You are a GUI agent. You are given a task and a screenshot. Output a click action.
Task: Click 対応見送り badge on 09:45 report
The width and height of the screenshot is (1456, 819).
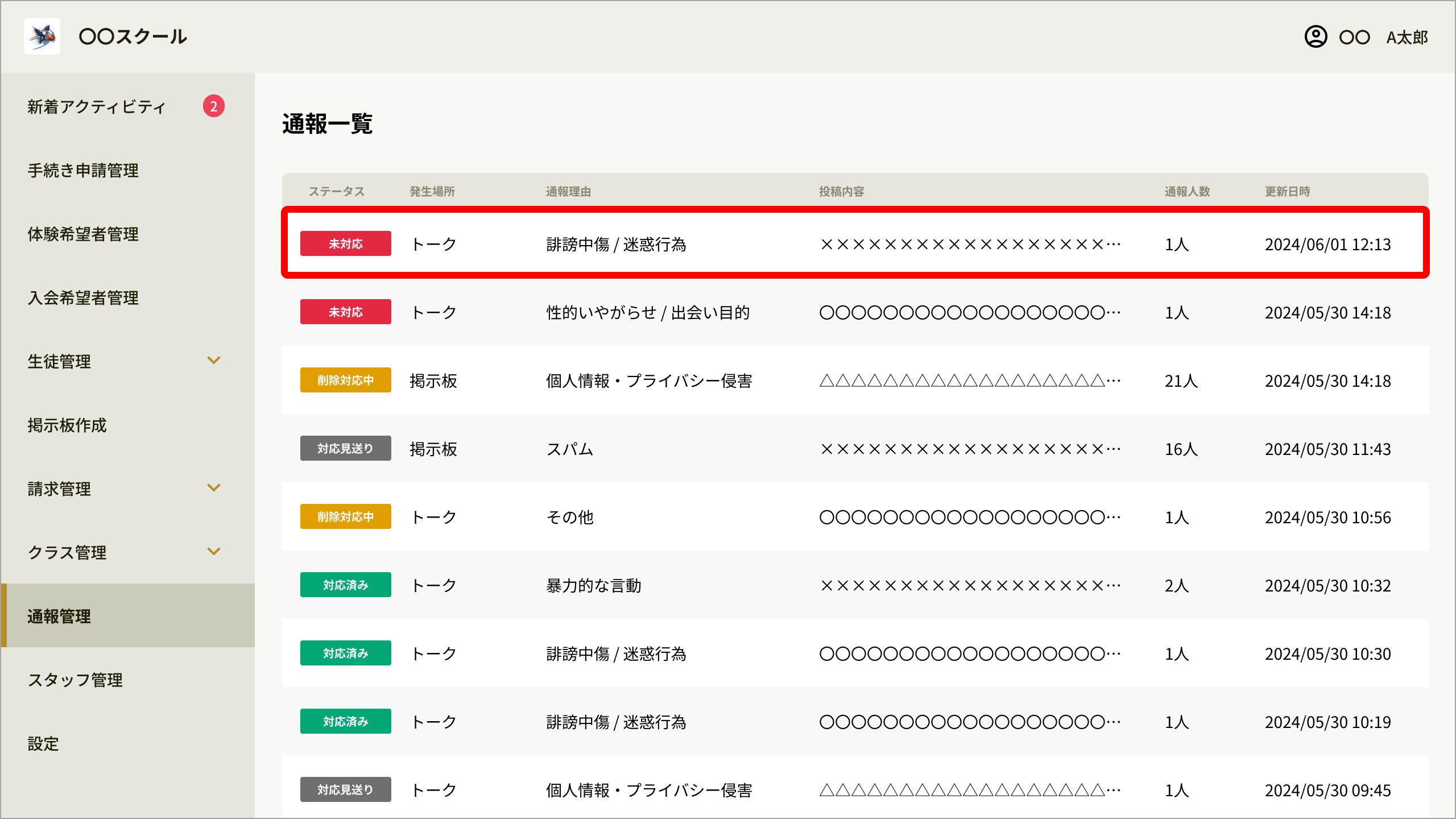pyautogui.click(x=346, y=789)
